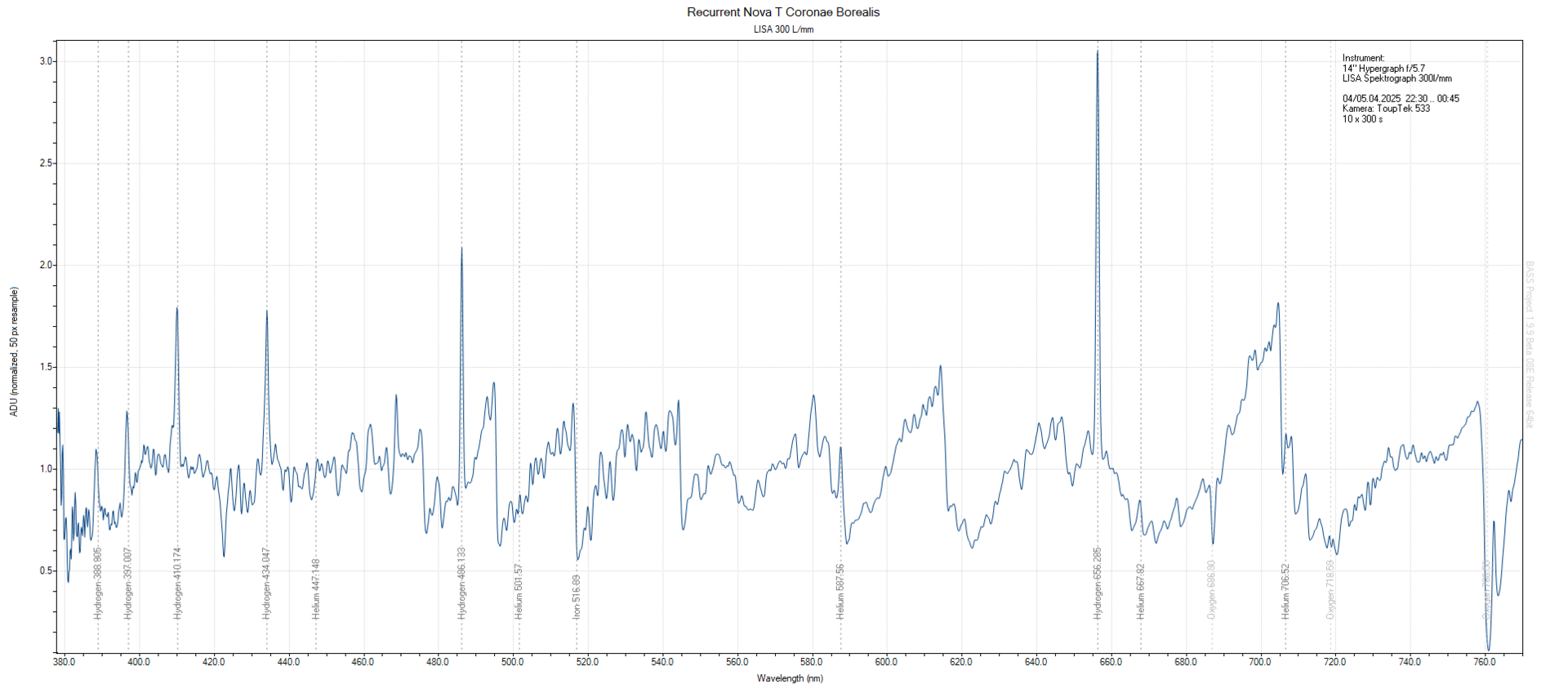Viewport: 1568px width, 693px height.
Task: Select the '480.0' x-axis tick label
Action: (x=438, y=662)
